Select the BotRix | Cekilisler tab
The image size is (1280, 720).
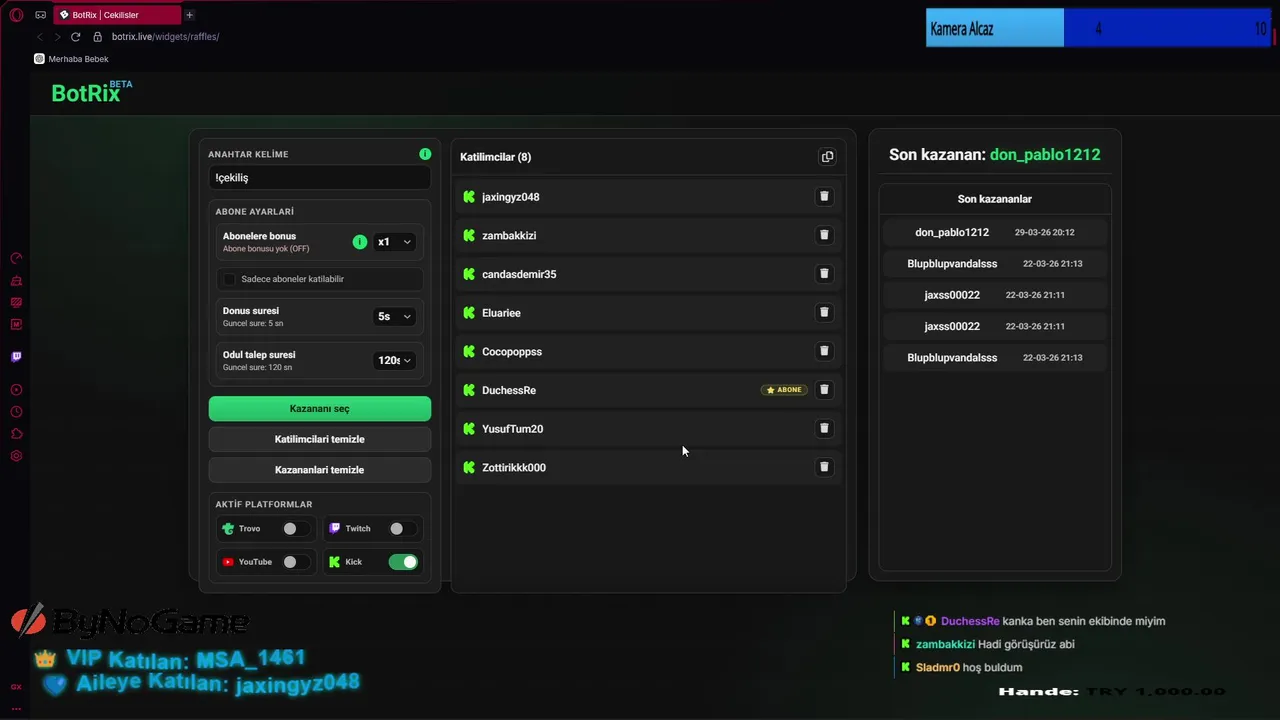click(x=118, y=15)
